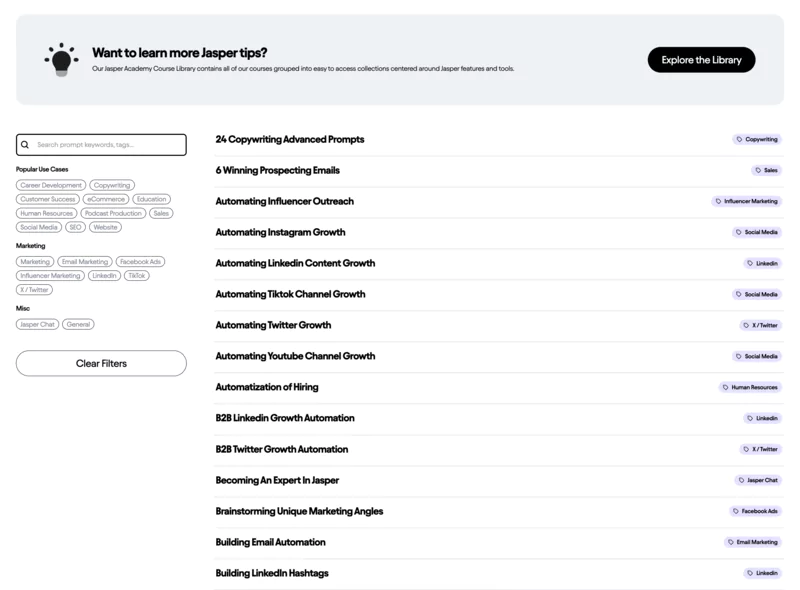Screen dimensions: 800x590
Task: Select the Influencer Marketing filter chip
Action: [x=51, y=276]
